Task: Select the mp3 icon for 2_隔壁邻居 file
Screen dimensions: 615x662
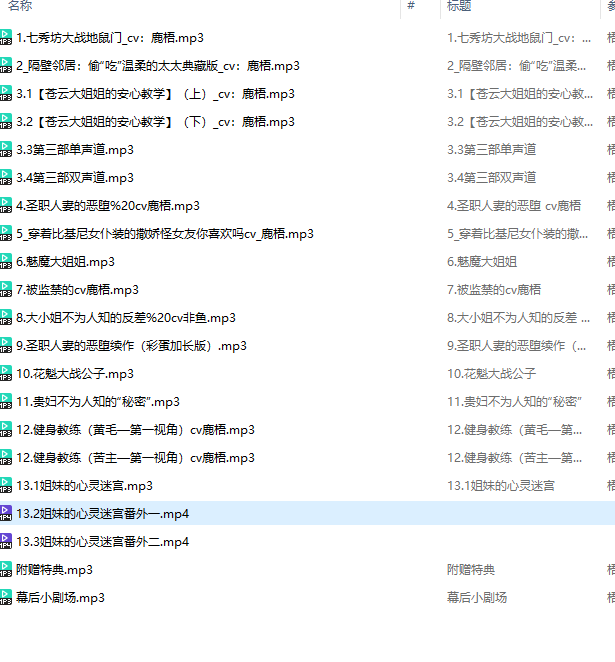Action: 6,65
